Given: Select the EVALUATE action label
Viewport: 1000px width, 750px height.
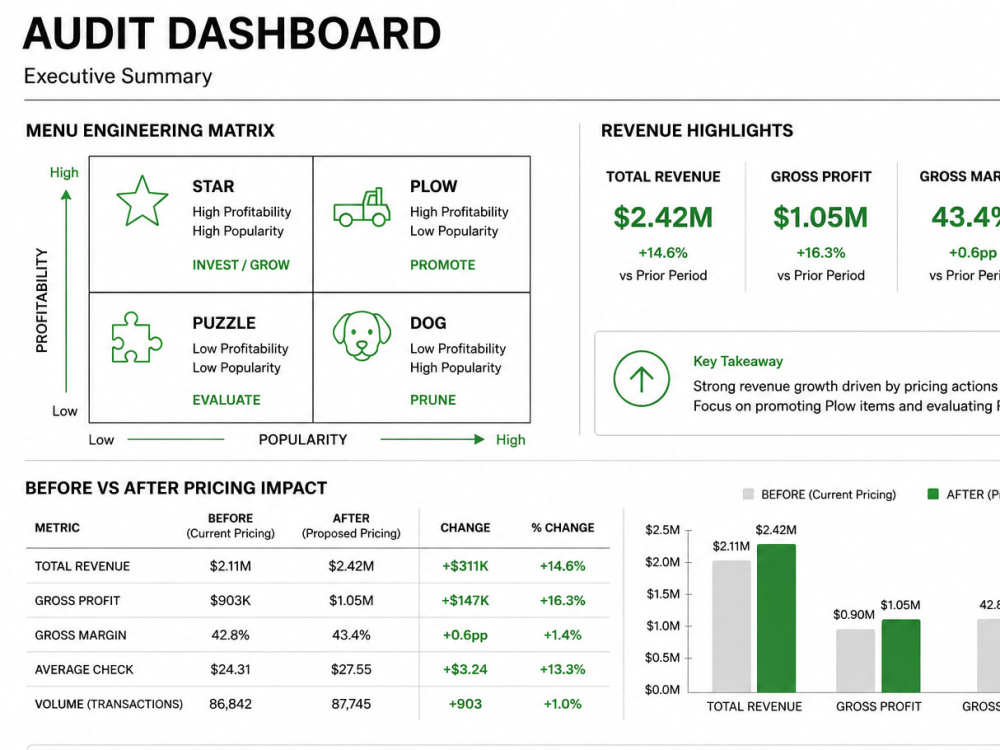Looking at the screenshot, I should (226, 400).
